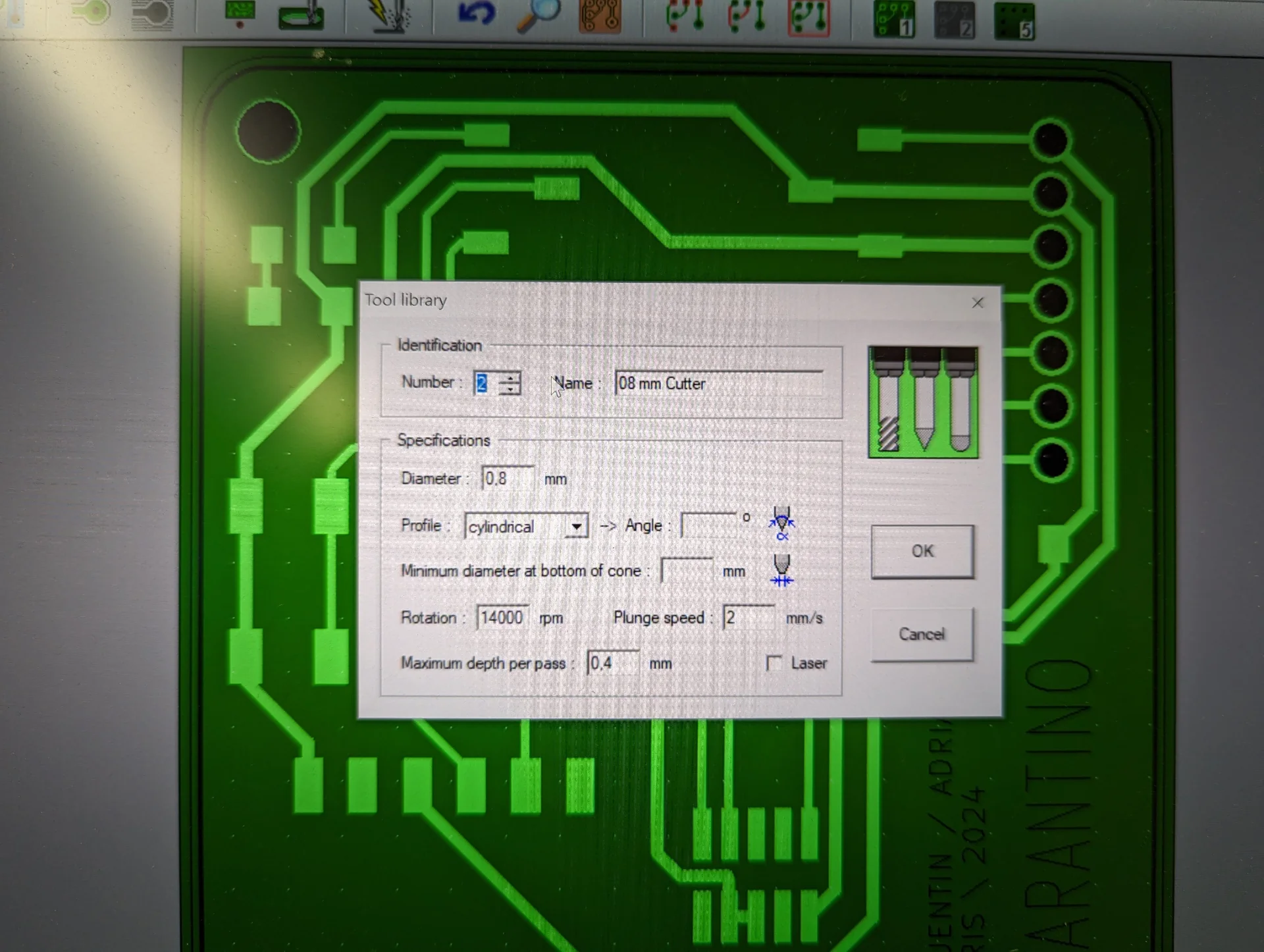Enable the Laser checkbox
The height and width of the screenshot is (952, 1264).
(774, 663)
